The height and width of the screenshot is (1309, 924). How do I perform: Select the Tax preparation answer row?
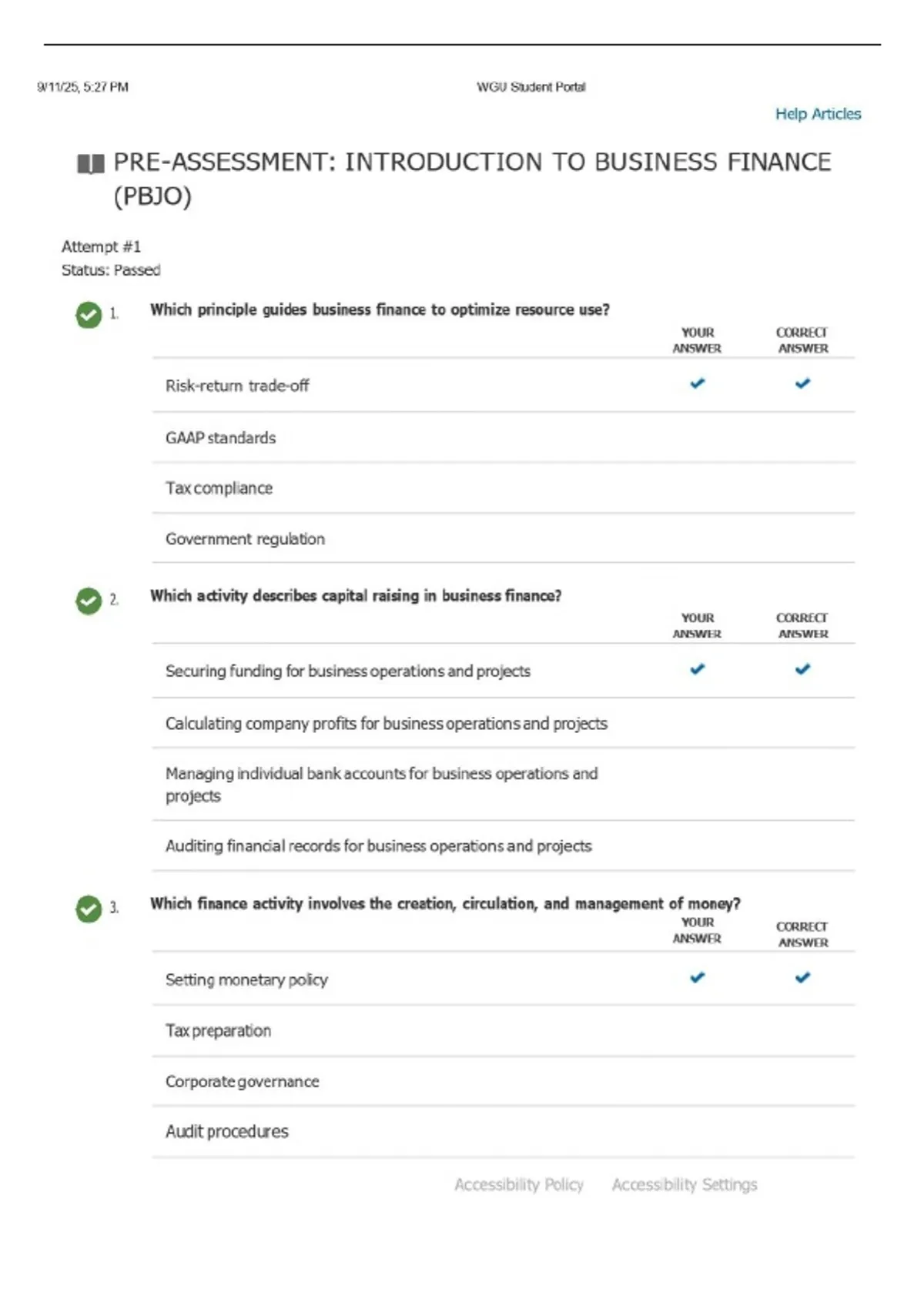pos(504,1030)
